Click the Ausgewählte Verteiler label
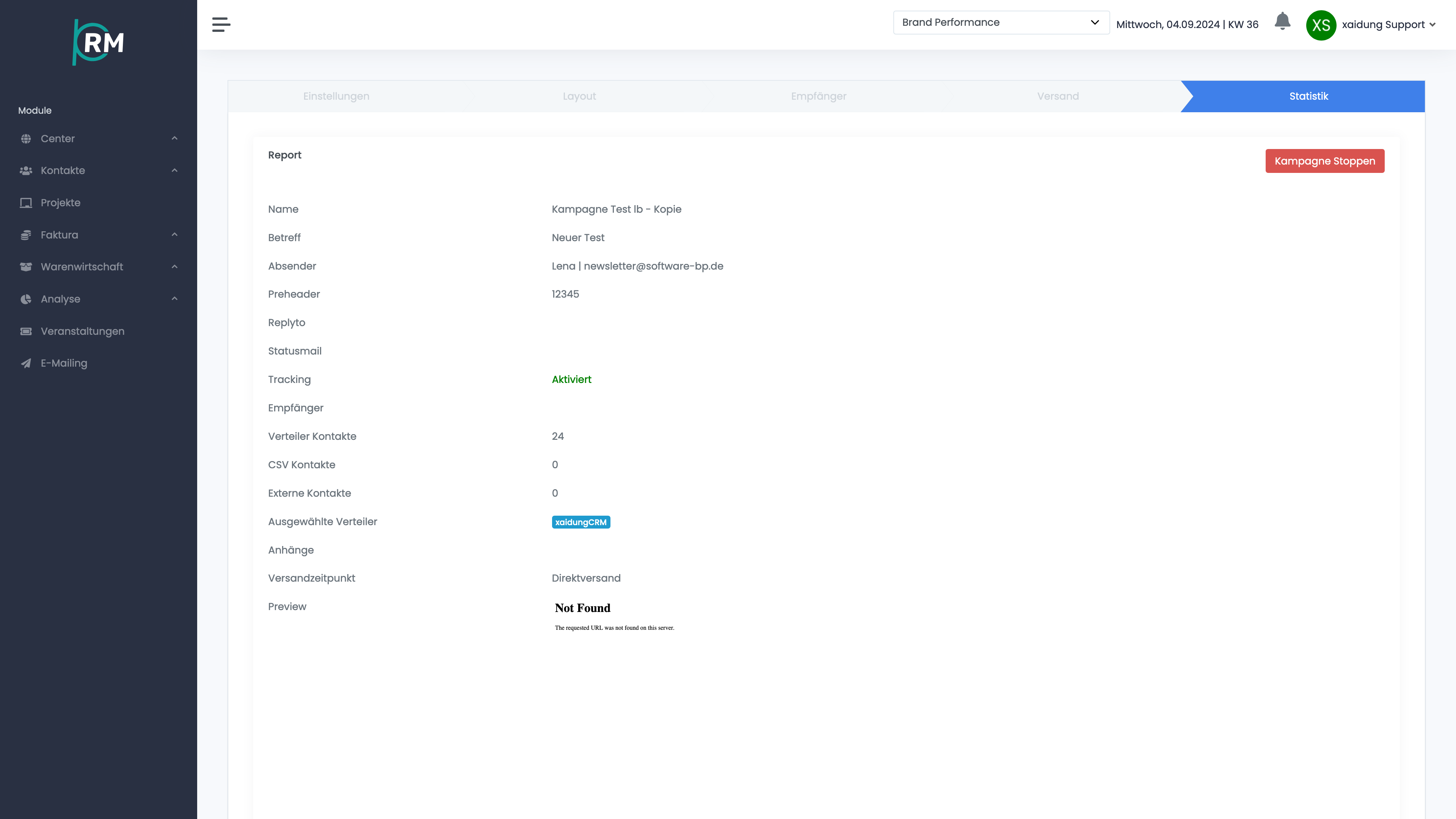This screenshot has height=819, width=1456. (x=322, y=522)
